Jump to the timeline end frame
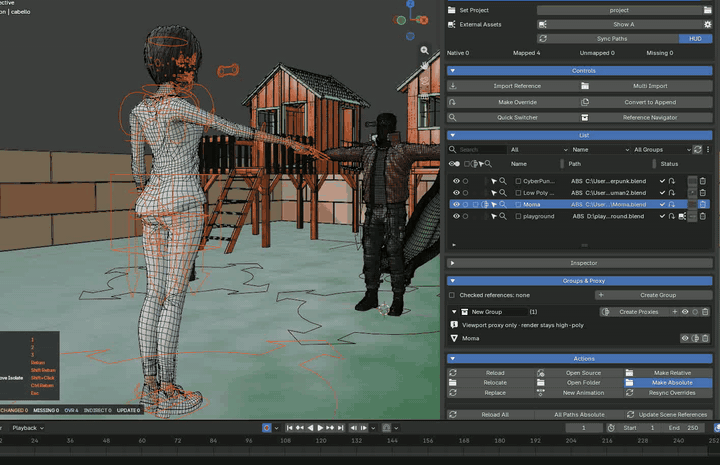Screen dimensions: 720x465 click(x=340, y=428)
